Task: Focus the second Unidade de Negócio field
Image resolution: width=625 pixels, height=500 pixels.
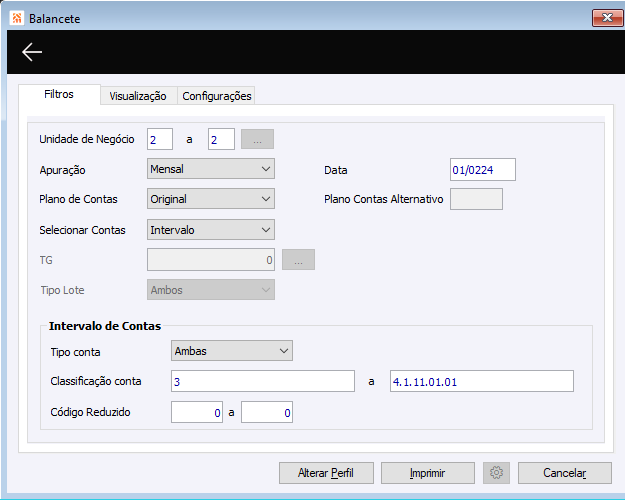Action: (221, 139)
